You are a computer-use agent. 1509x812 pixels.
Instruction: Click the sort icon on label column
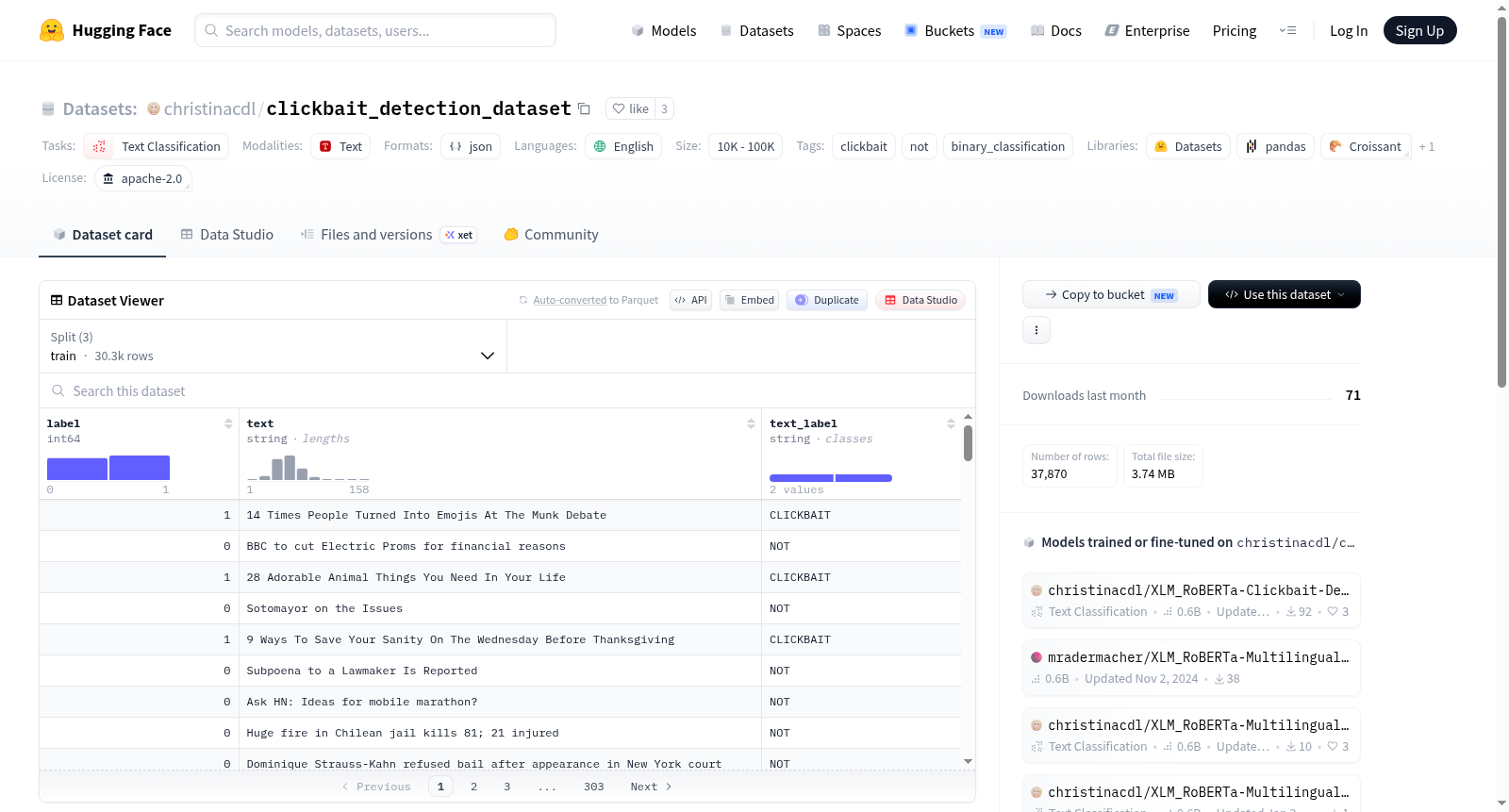tap(228, 423)
